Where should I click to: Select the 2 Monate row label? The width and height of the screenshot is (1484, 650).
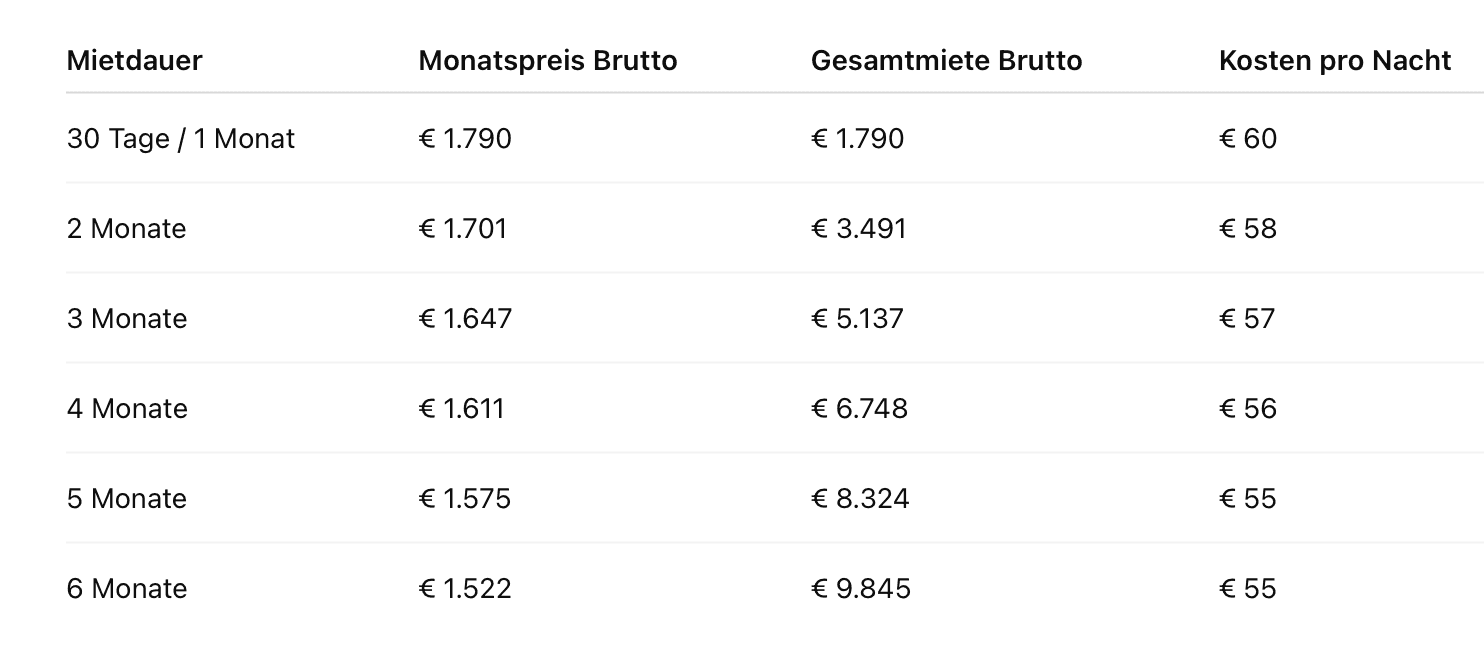126,229
